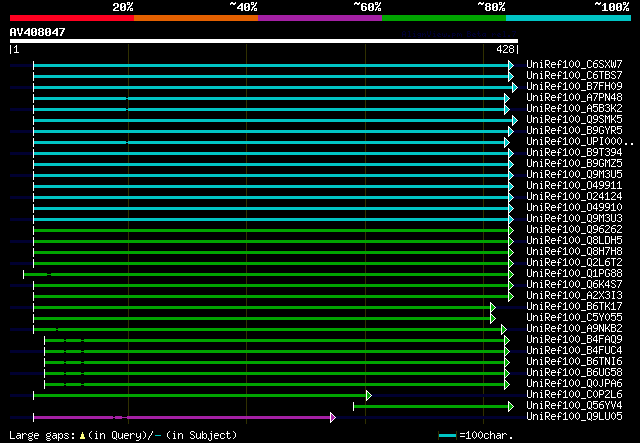Click the red ~20% identity legend segment
The image size is (640, 443).
(x=71, y=17)
